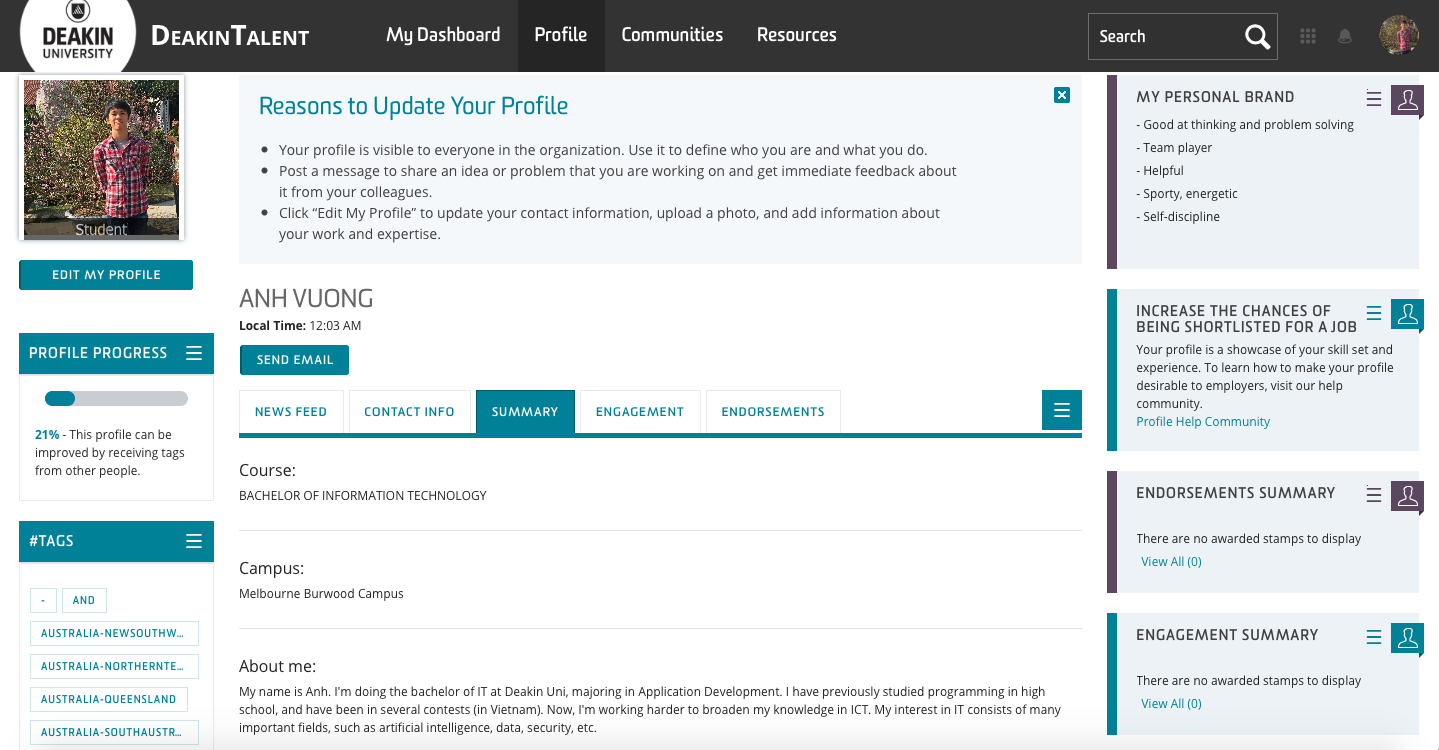Click Edit My Profile button
The height and width of the screenshot is (750, 1439).
click(x=106, y=274)
